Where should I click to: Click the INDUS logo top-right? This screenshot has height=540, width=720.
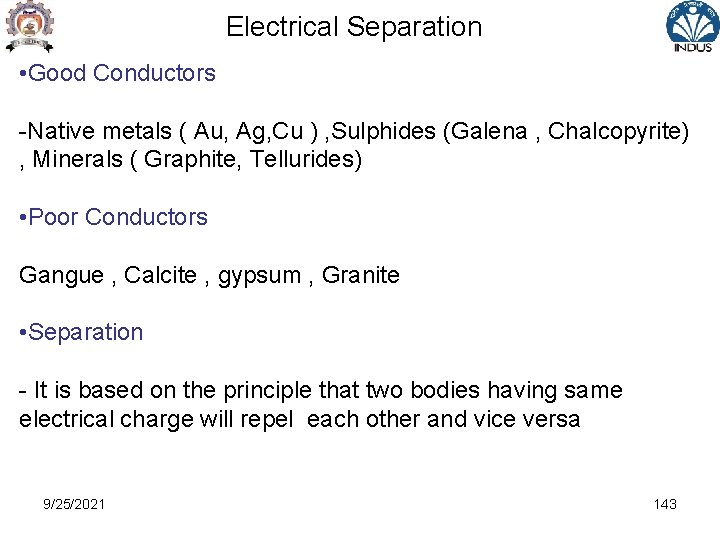tap(692, 26)
